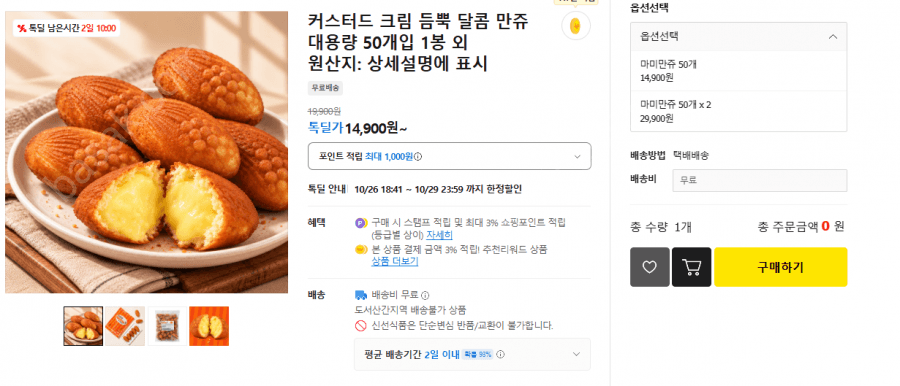Select the second product packaging thumbnail
The height and width of the screenshot is (386, 900).
125,326
